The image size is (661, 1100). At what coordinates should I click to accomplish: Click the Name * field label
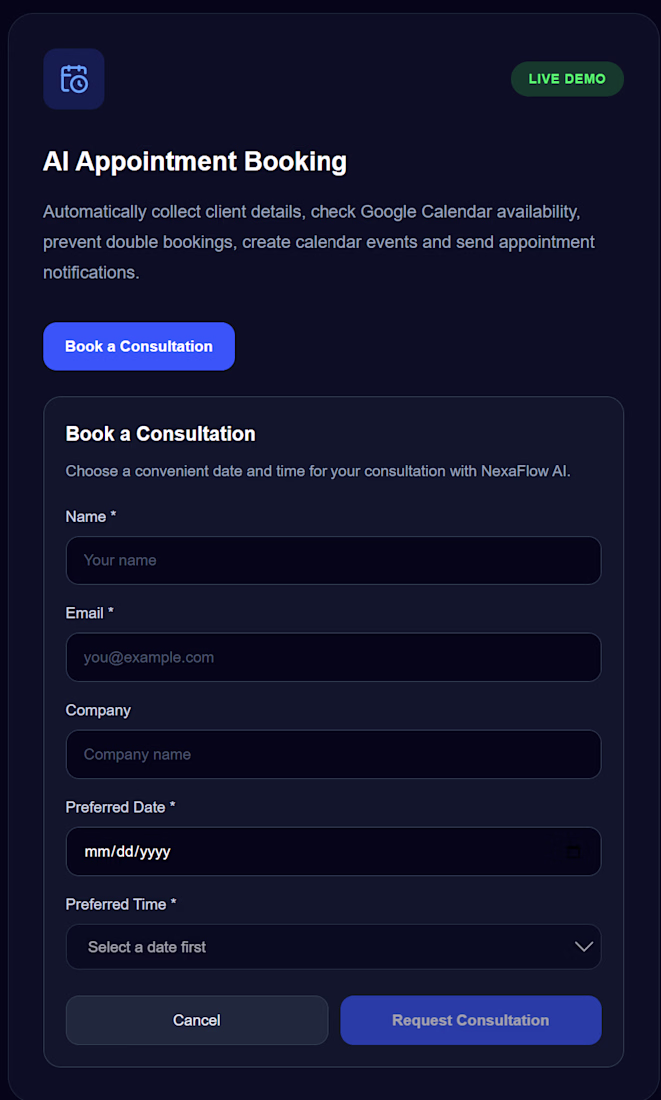click(x=91, y=516)
